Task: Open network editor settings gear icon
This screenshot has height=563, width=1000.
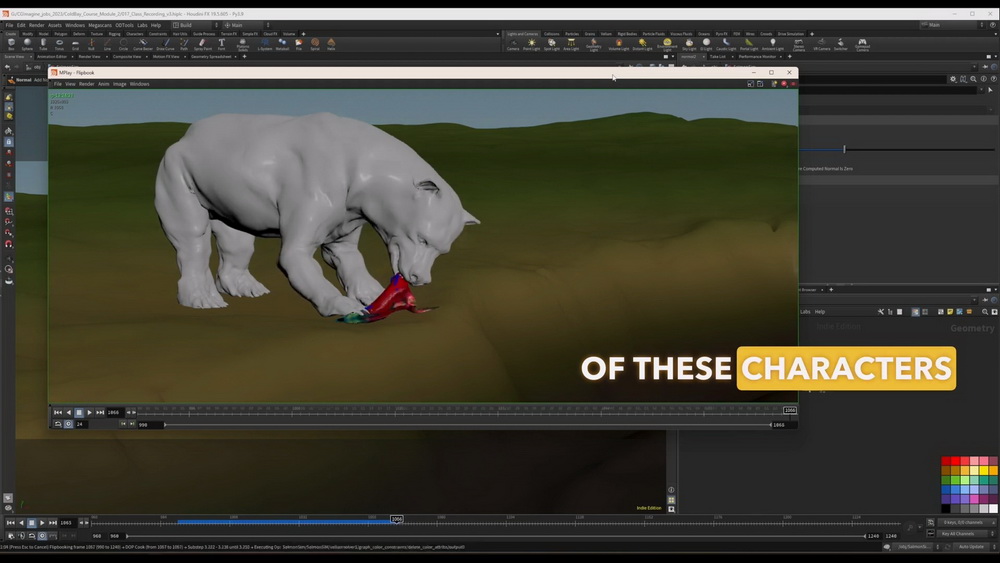Action: pyautogui.click(x=953, y=79)
